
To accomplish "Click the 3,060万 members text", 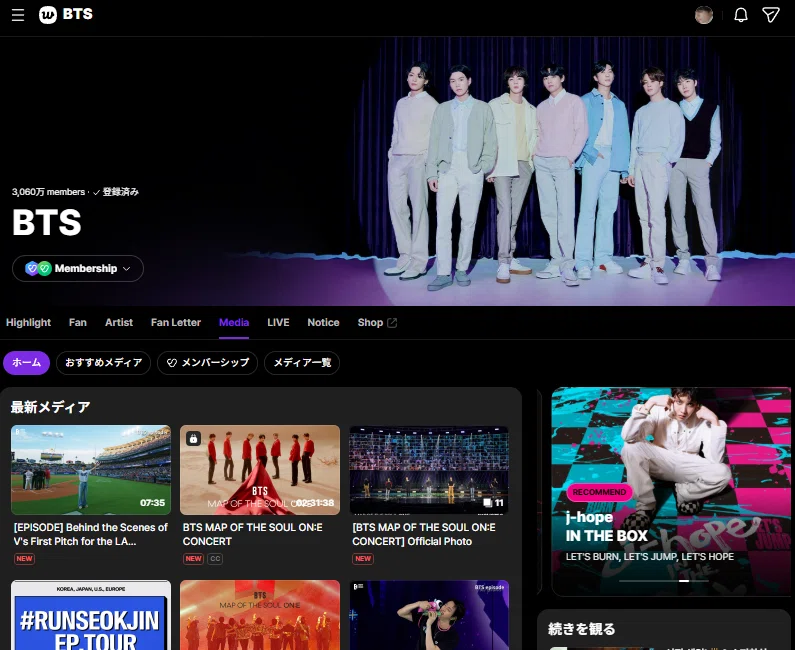I will pos(48,192).
